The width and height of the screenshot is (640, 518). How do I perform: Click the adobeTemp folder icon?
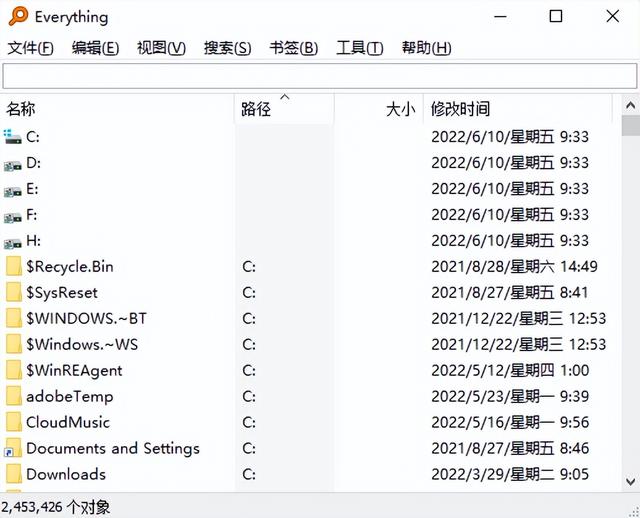13,396
